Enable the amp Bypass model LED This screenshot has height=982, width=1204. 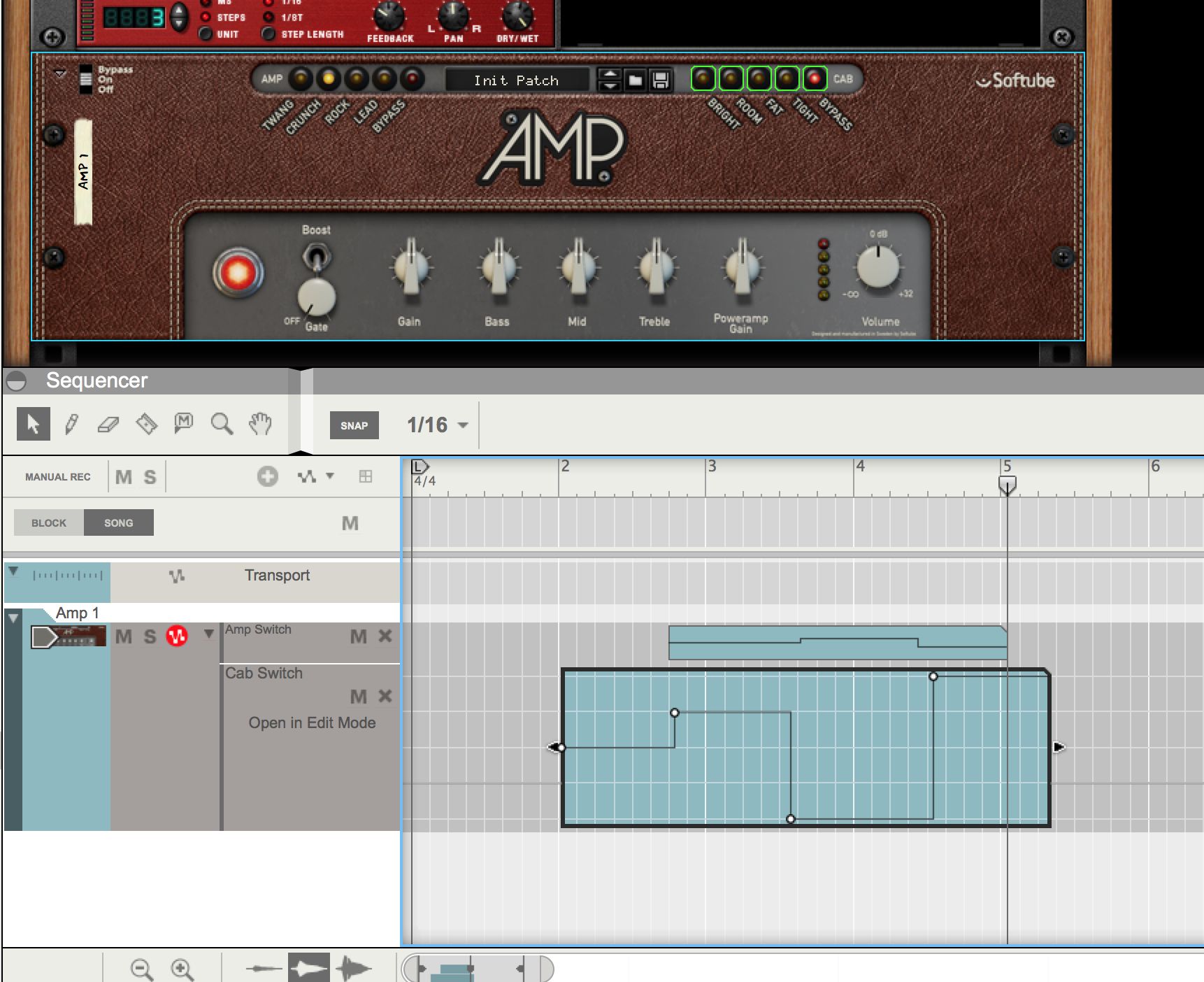click(412, 78)
